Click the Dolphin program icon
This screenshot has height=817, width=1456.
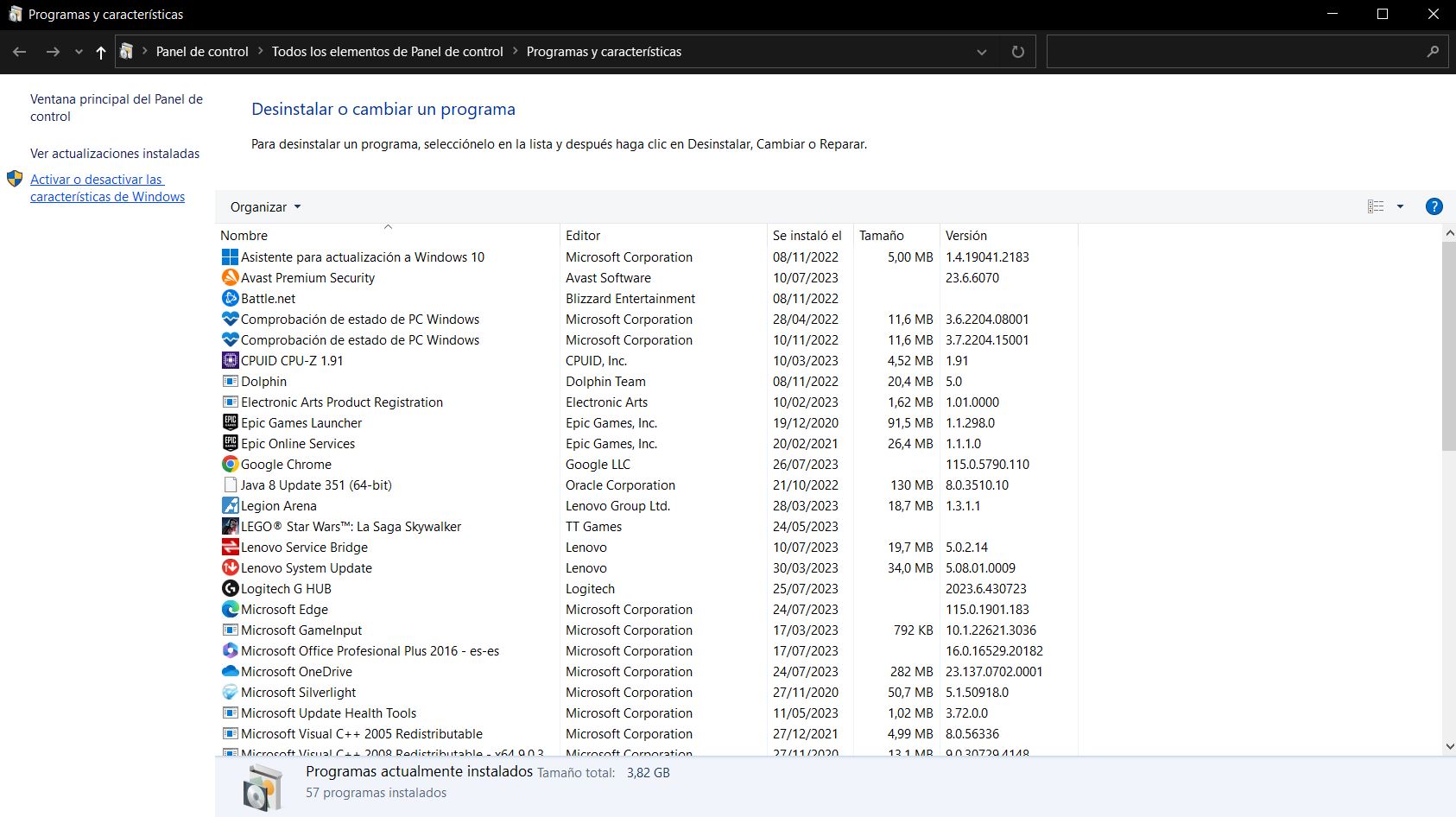230,381
